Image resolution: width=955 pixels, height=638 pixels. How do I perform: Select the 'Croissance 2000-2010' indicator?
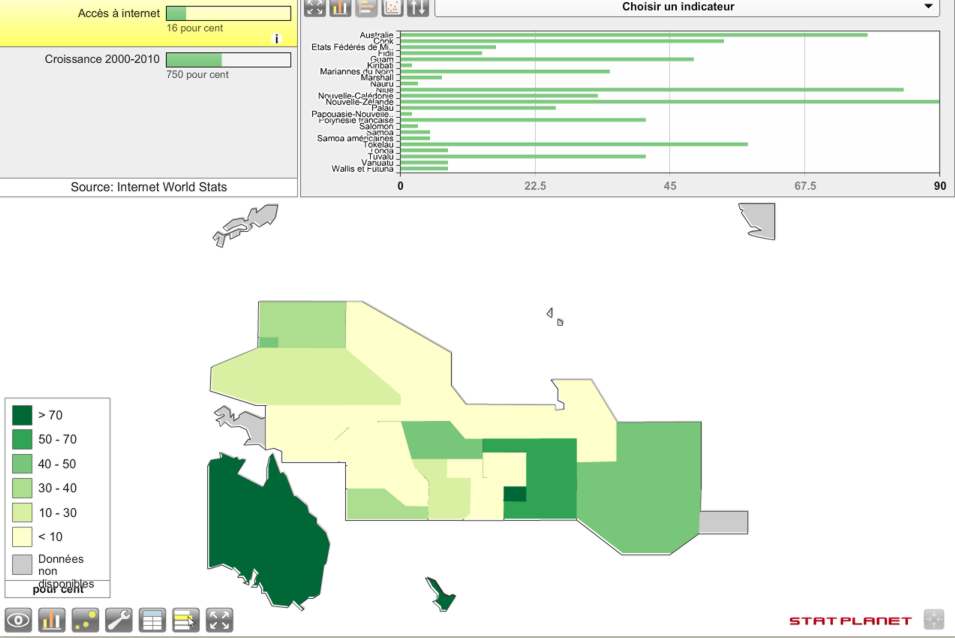click(102, 59)
